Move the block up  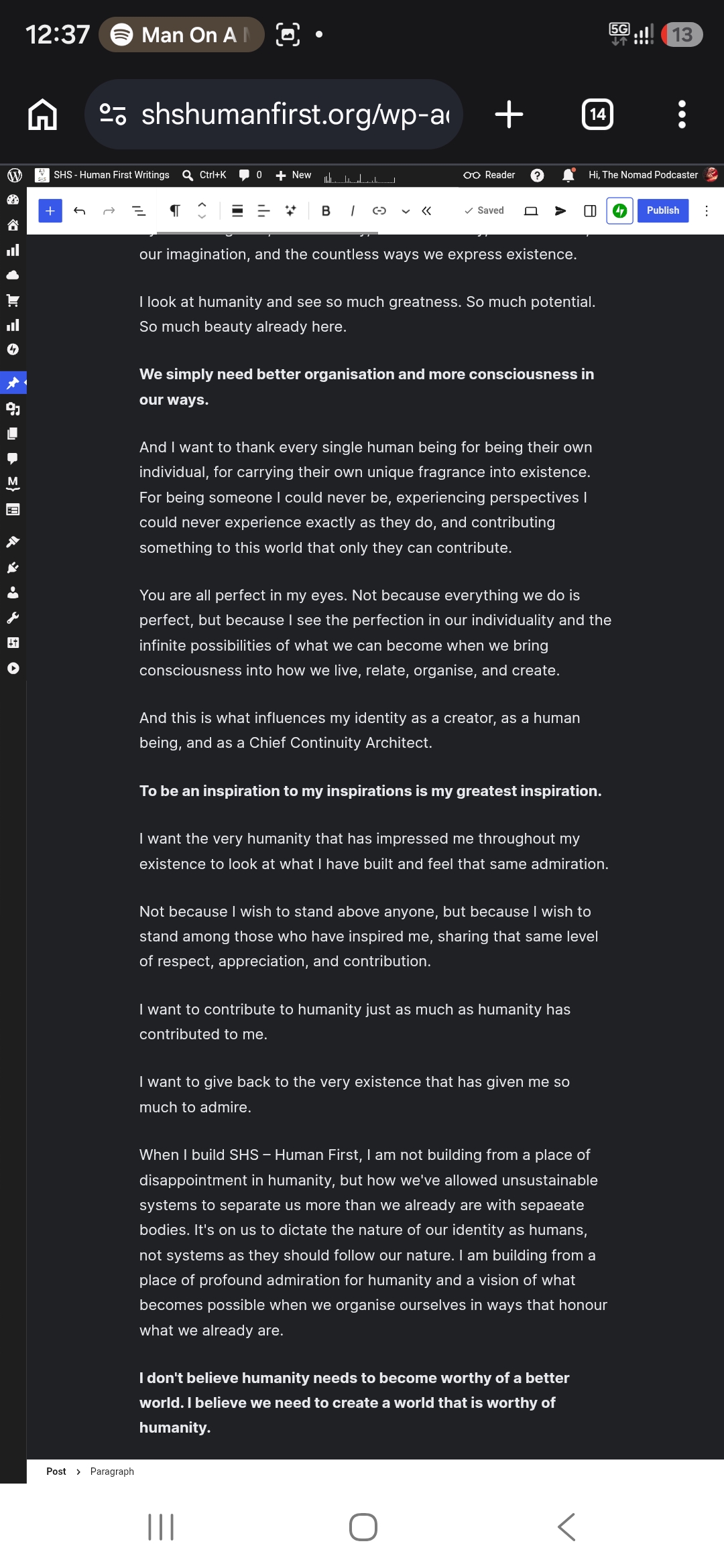pos(202,204)
